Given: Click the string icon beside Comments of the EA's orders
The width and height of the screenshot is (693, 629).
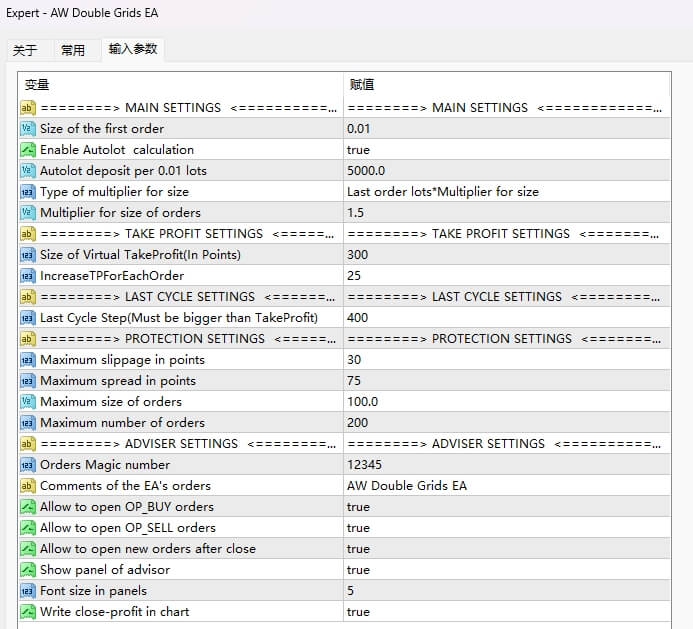Looking at the screenshot, I should click(28, 486).
